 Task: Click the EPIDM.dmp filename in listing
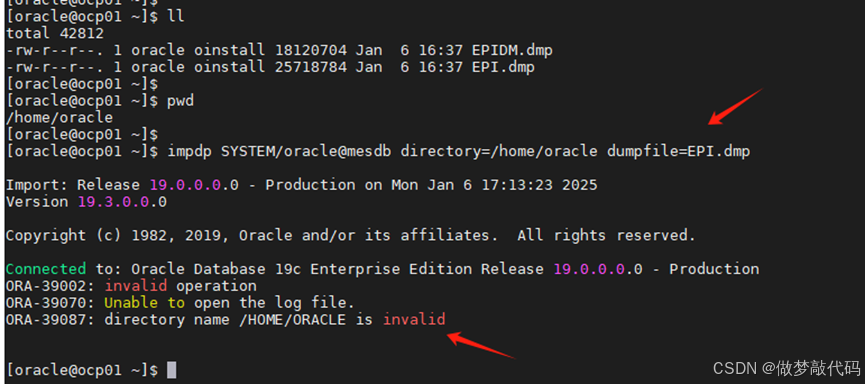(512, 50)
